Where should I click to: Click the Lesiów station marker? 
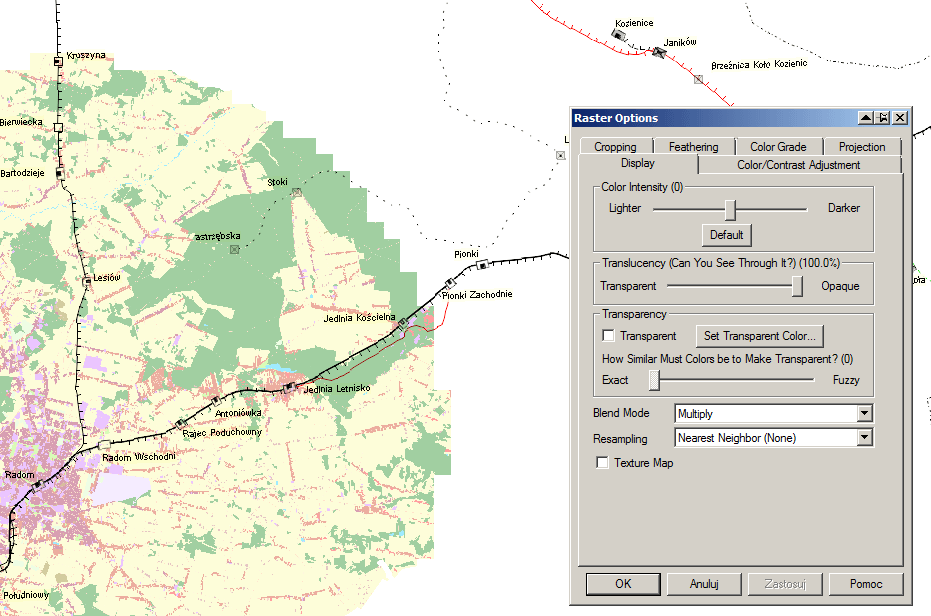coord(87,282)
